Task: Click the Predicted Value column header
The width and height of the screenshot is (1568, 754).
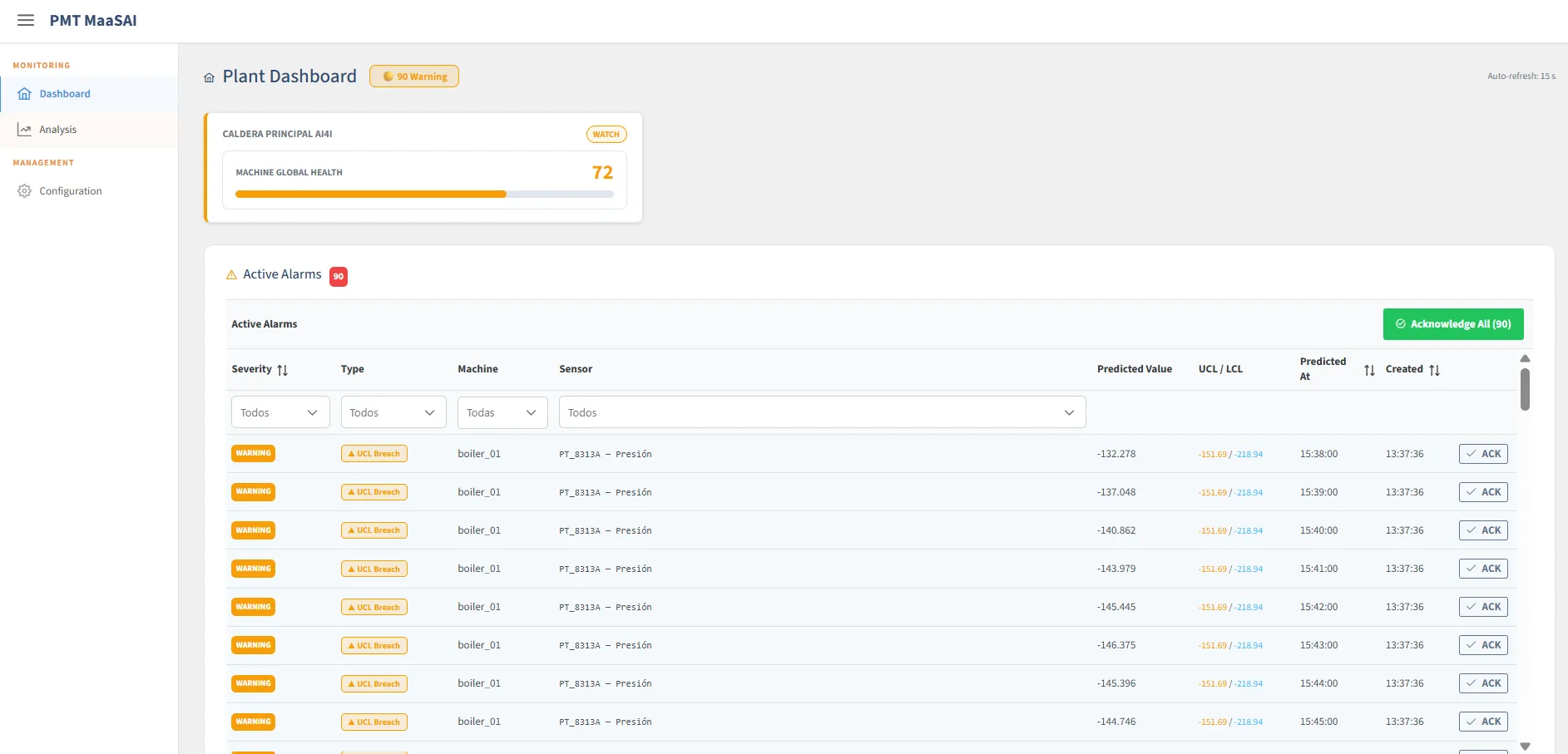Action: coord(1135,369)
